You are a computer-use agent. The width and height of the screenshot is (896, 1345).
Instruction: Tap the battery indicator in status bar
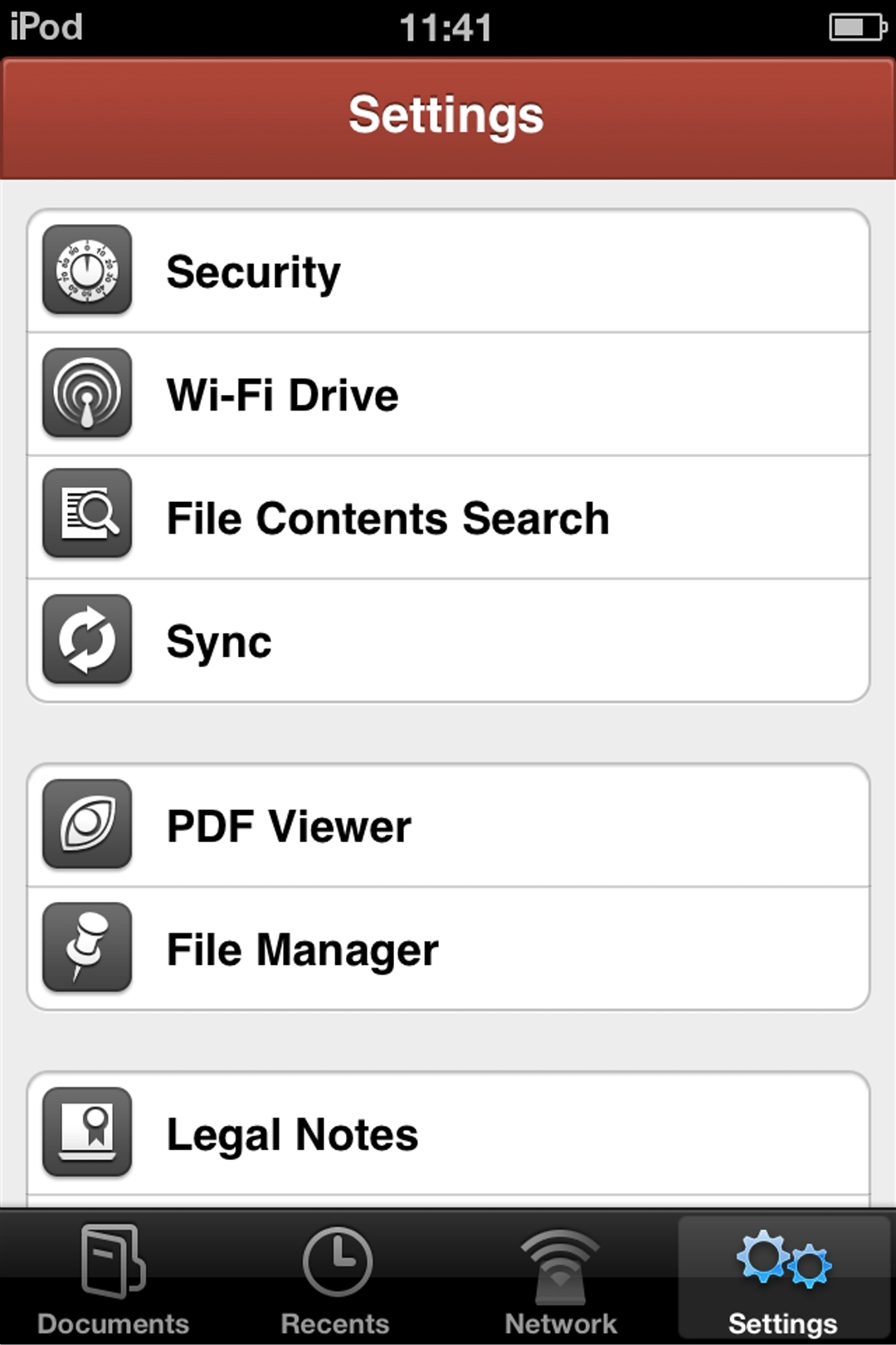857,27
